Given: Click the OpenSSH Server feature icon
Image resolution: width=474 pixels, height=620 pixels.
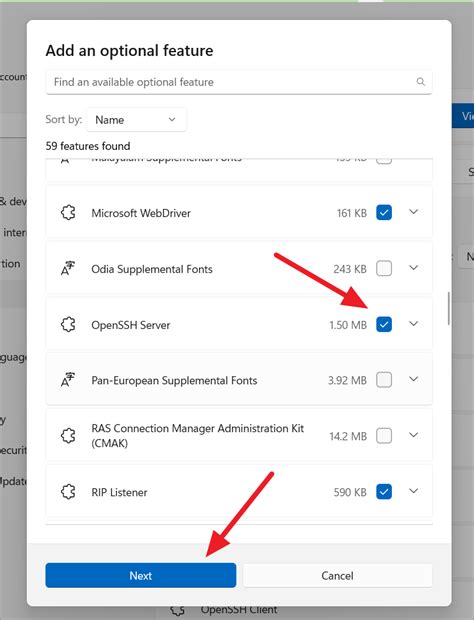Looking at the screenshot, I should 68,325.
